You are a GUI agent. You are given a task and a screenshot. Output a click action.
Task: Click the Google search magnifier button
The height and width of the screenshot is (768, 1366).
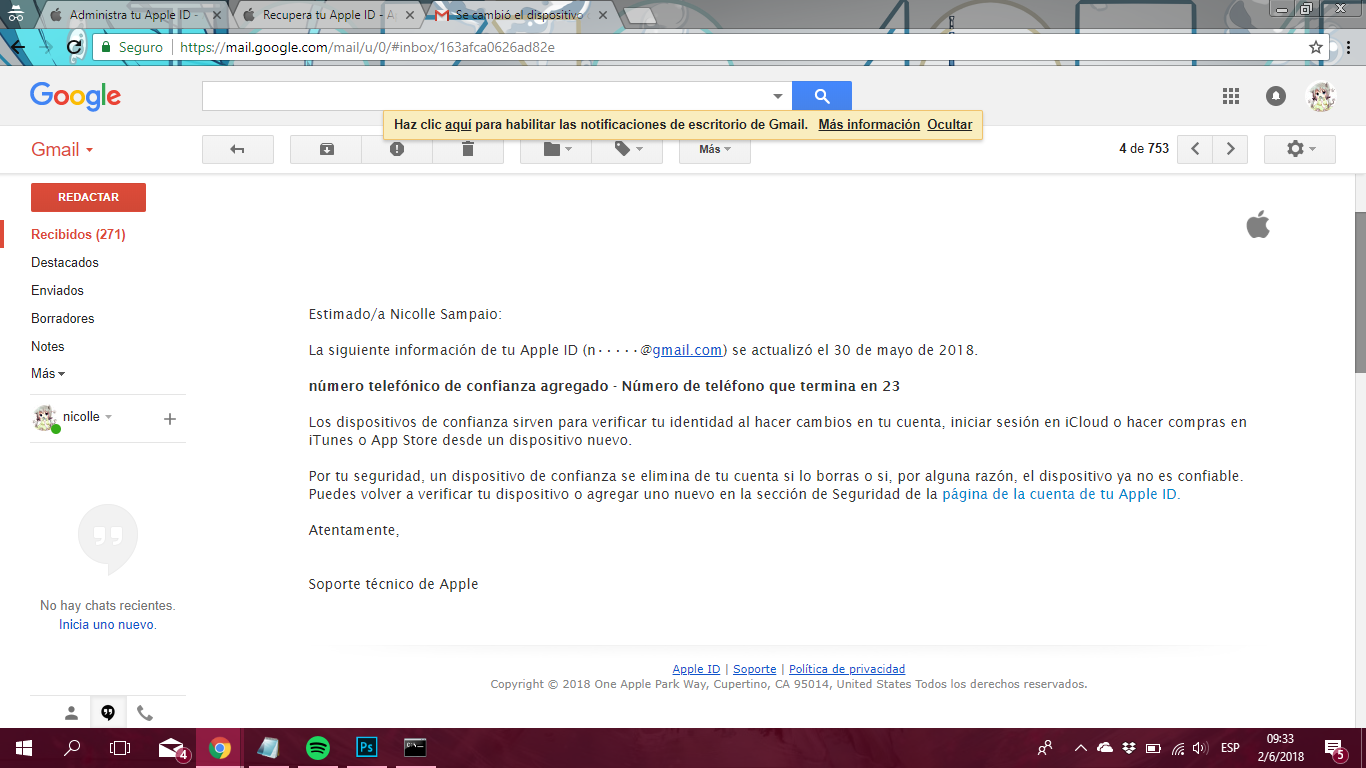pyautogui.click(x=822, y=96)
